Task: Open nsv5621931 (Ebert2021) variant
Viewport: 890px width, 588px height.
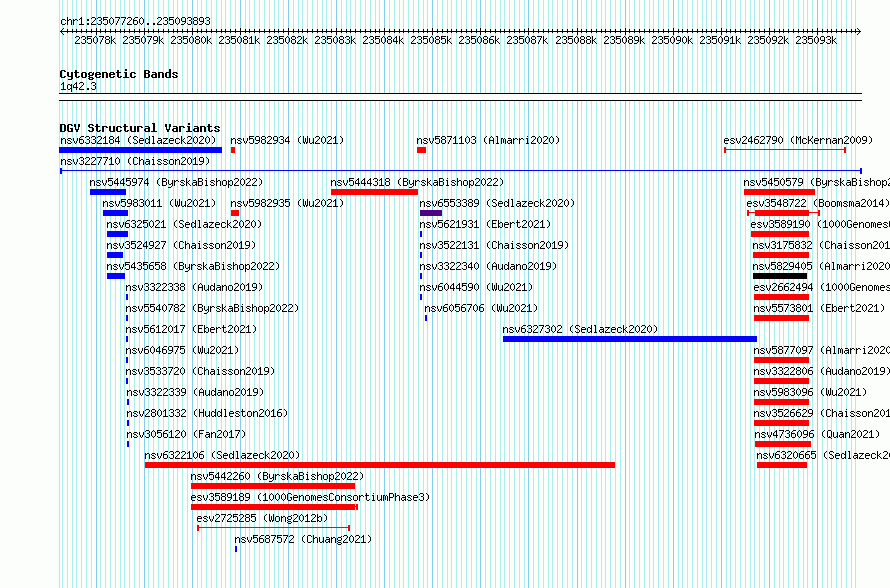Action: pos(485,224)
